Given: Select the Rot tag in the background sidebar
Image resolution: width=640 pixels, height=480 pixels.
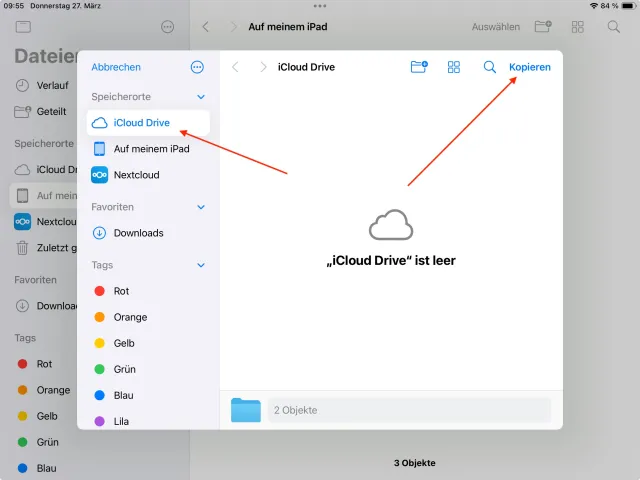Looking at the screenshot, I should point(44,364).
